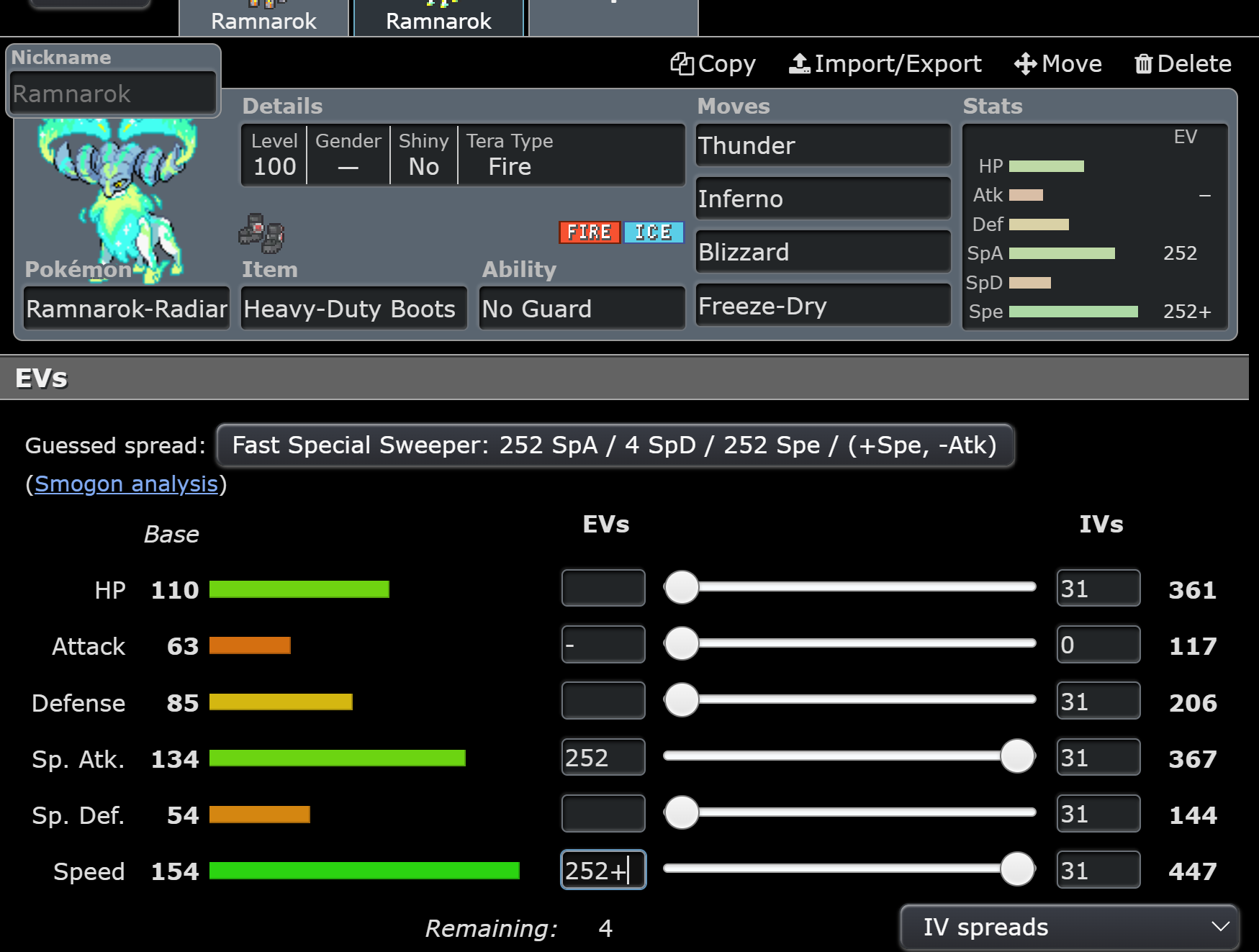Delete this Pokémon from the team
1259x952 pixels.
click(1183, 64)
